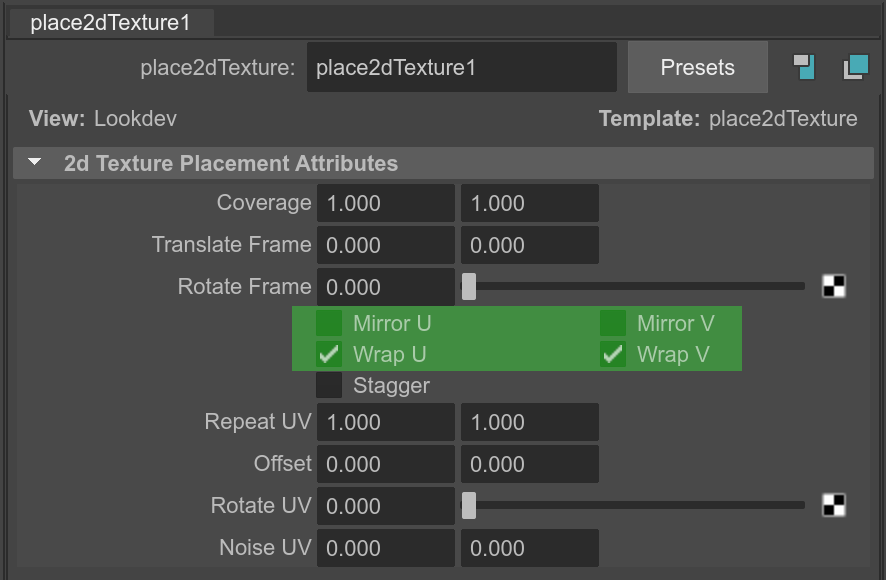
Task: Select the place2dTexture1 tab
Action: (x=111, y=23)
